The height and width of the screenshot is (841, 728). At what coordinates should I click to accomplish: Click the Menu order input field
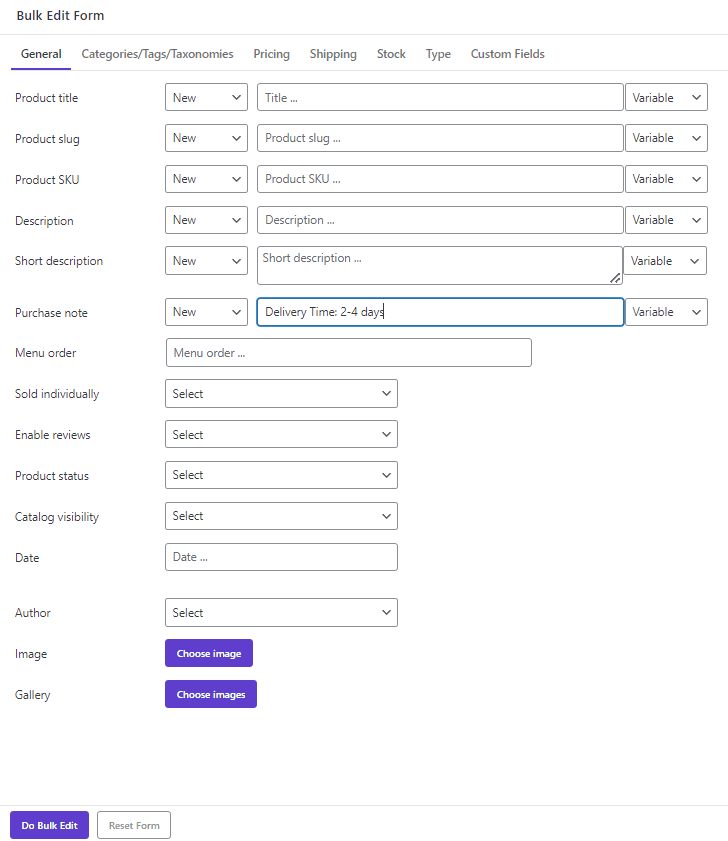[x=348, y=352]
